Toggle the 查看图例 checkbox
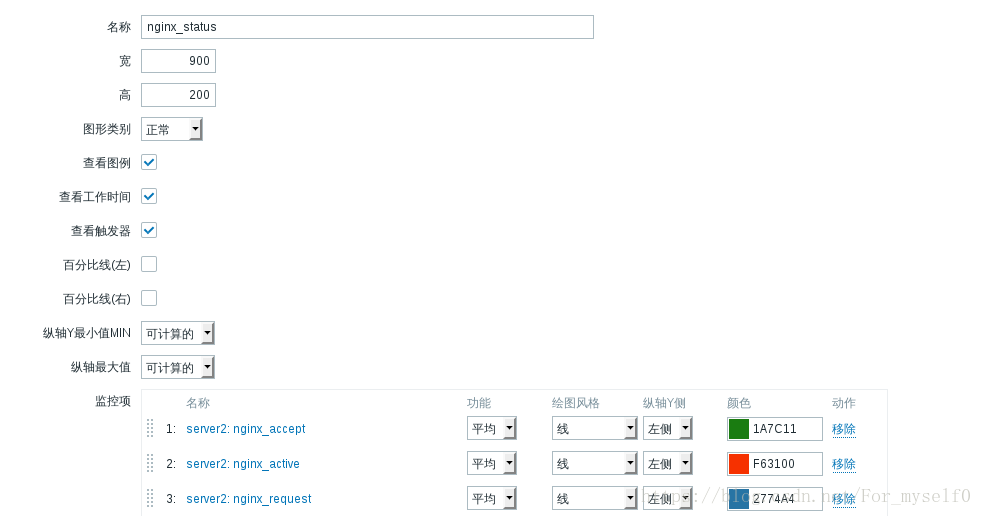The image size is (982, 516). (149, 162)
